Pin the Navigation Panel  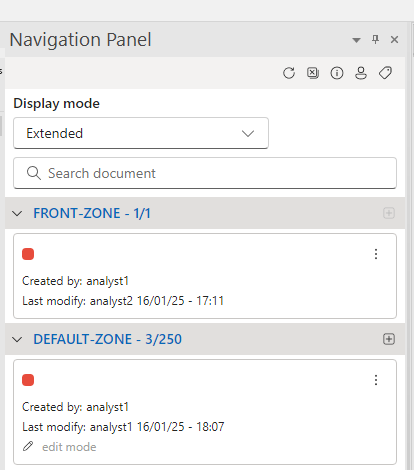pyautogui.click(x=376, y=39)
